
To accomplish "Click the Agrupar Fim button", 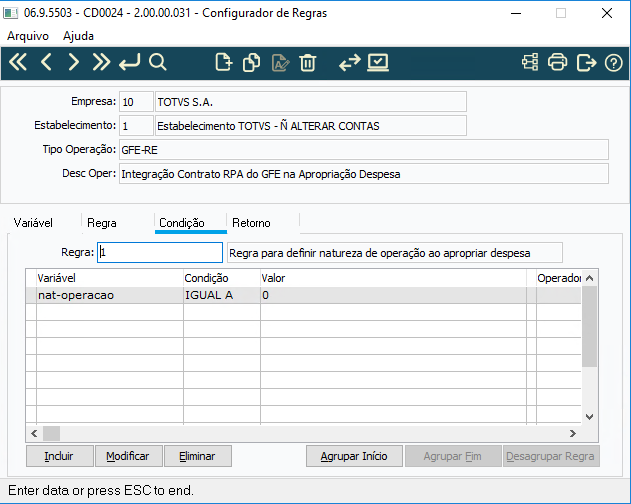I will tap(453, 456).
